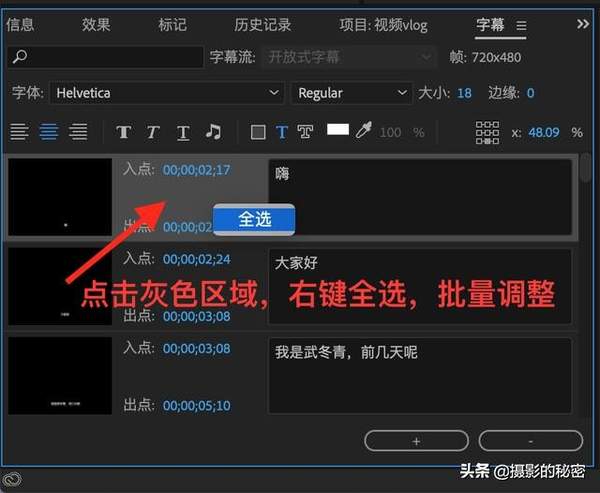
Task: Click the 帧: 720x480 frame size text
Action: (x=485, y=57)
